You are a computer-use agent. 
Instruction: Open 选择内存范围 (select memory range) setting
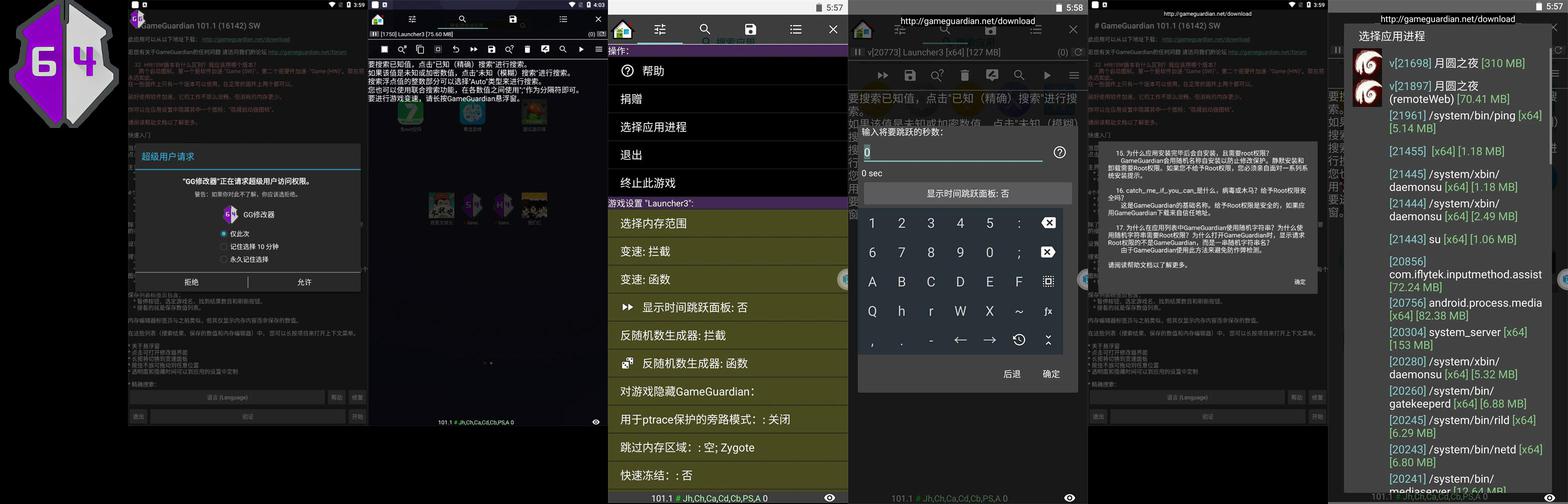tap(728, 223)
